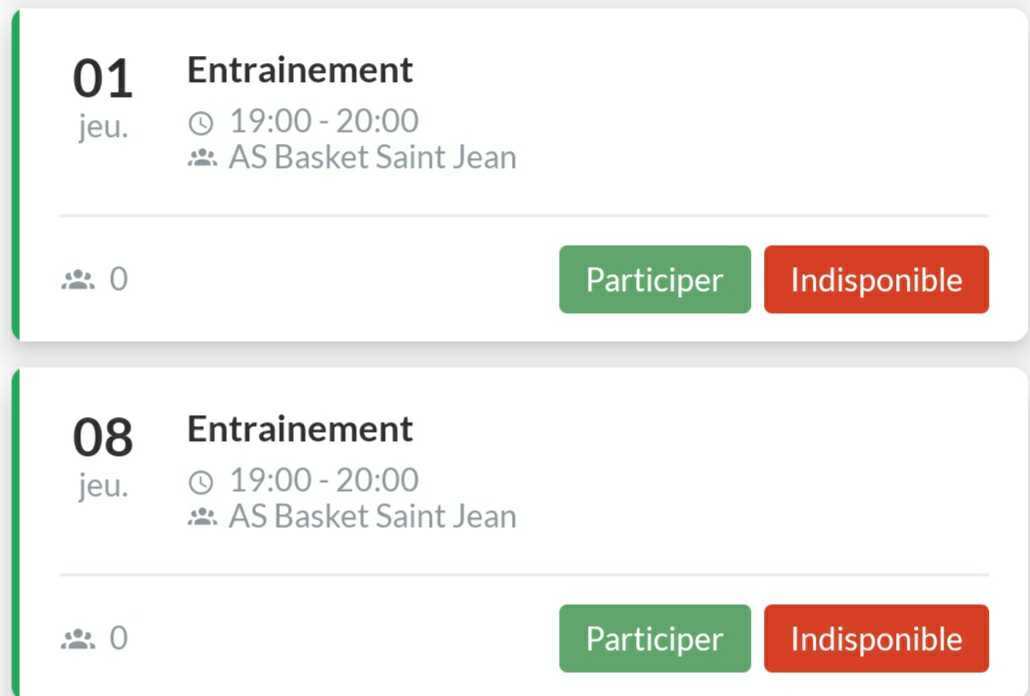Select the 19:00 - 20:00 time on 01 card
1030x696 pixels.
[324, 122]
